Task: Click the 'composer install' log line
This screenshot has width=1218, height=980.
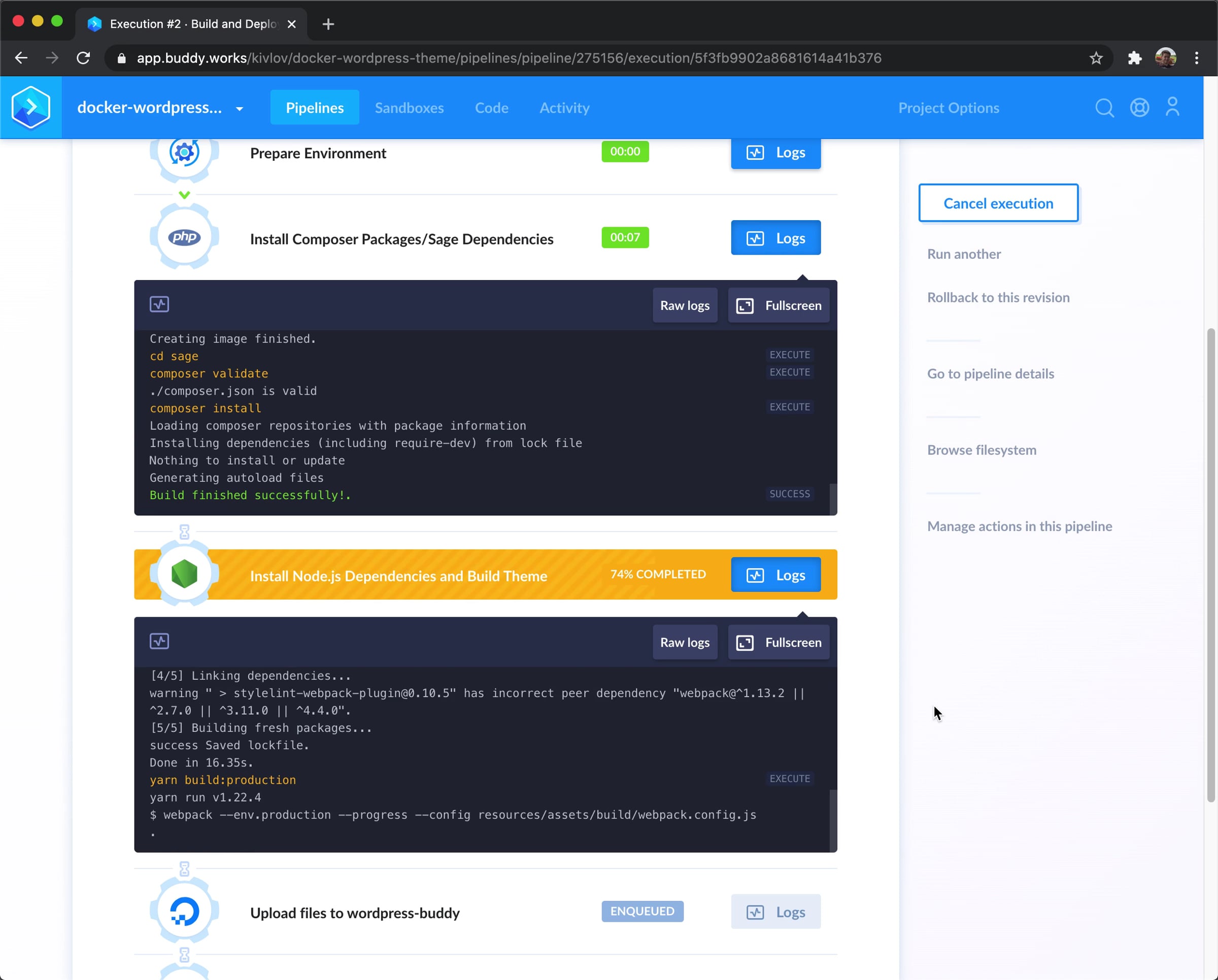Action: pyautogui.click(x=205, y=408)
